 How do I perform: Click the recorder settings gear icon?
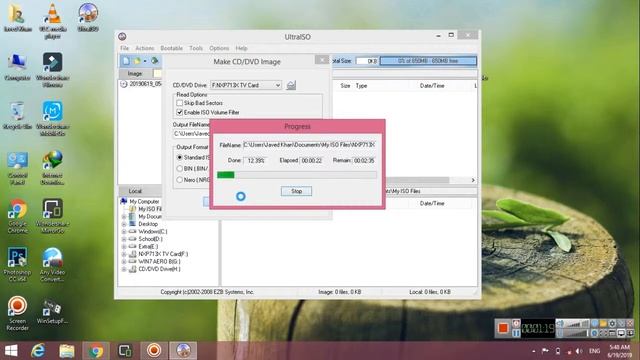pos(612,323)
